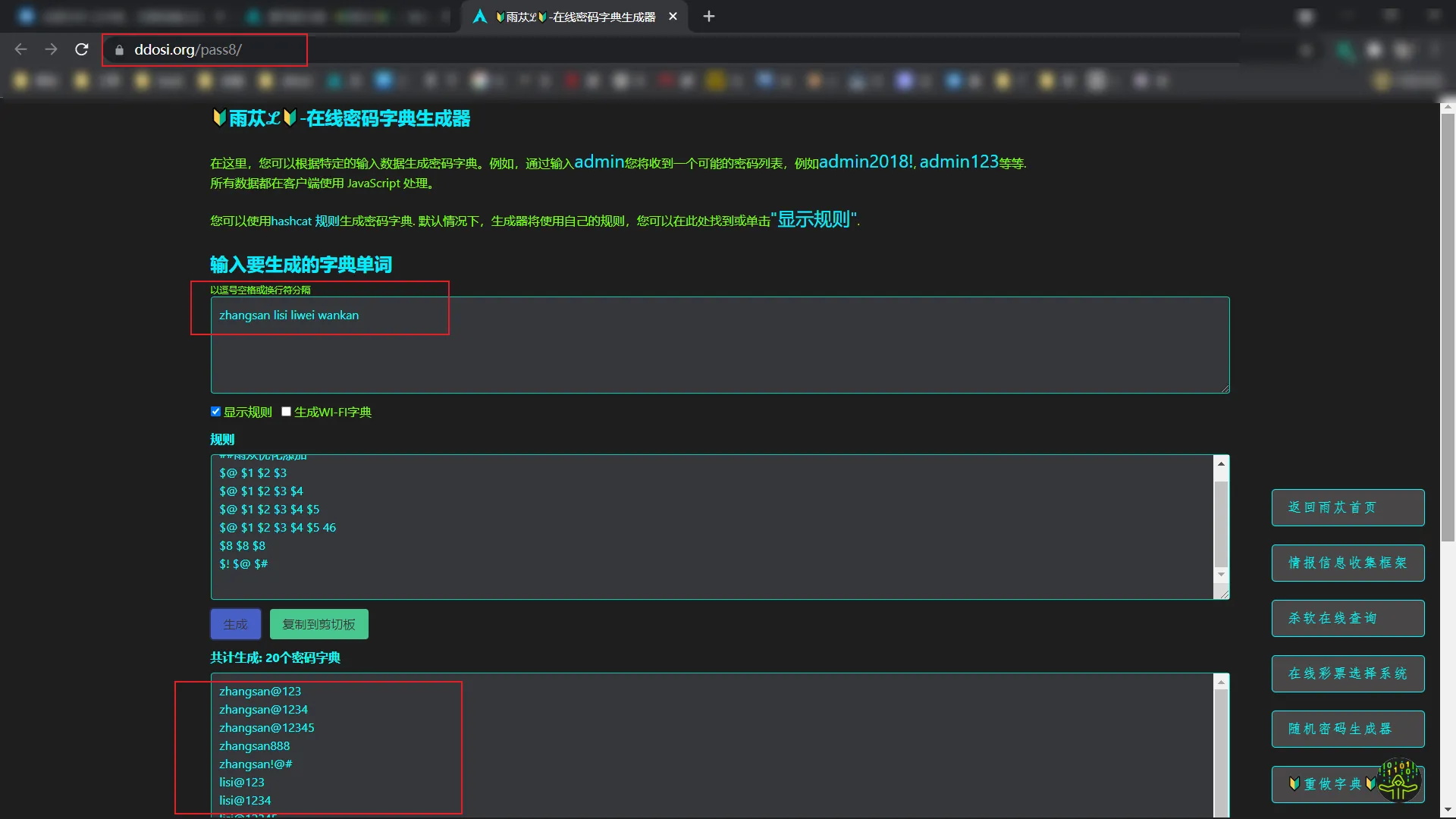
Task: Click the "显示规则" link in description
Action: (814, 220)
